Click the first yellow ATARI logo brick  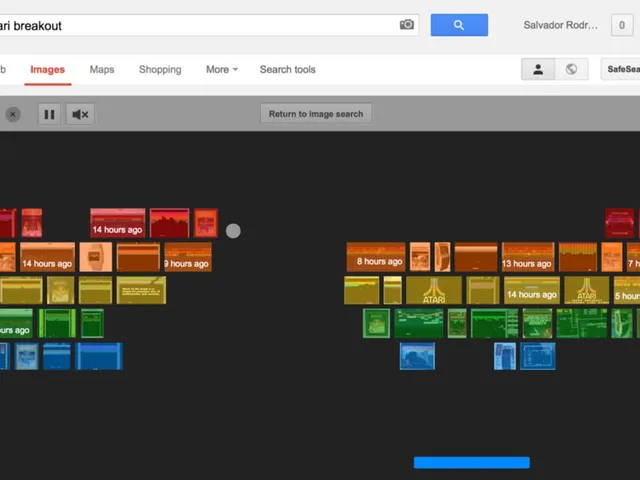[x=433, y=290]
